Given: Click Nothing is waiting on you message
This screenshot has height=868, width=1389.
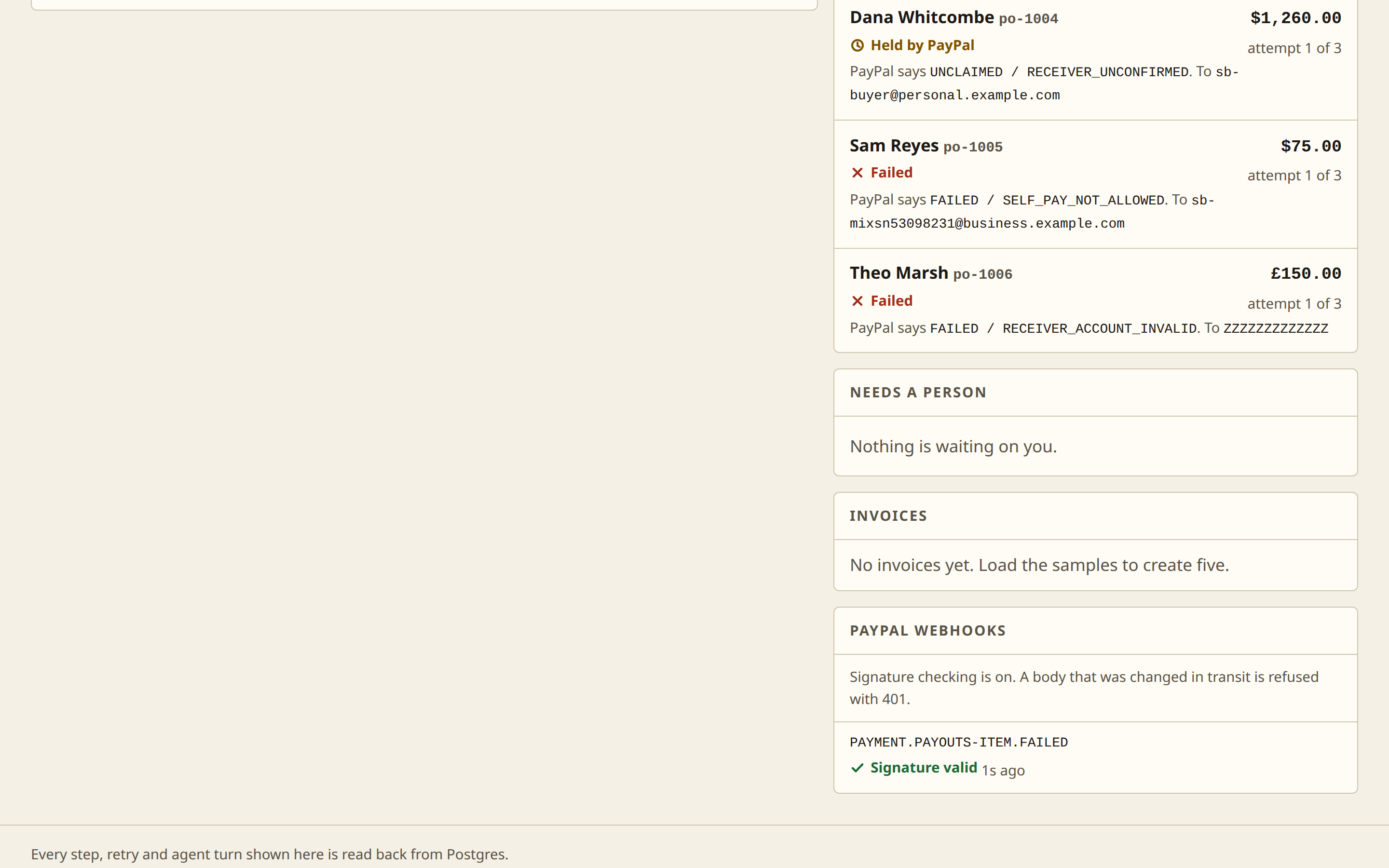Looking at the screenshot, I should [x=953, y=447].
